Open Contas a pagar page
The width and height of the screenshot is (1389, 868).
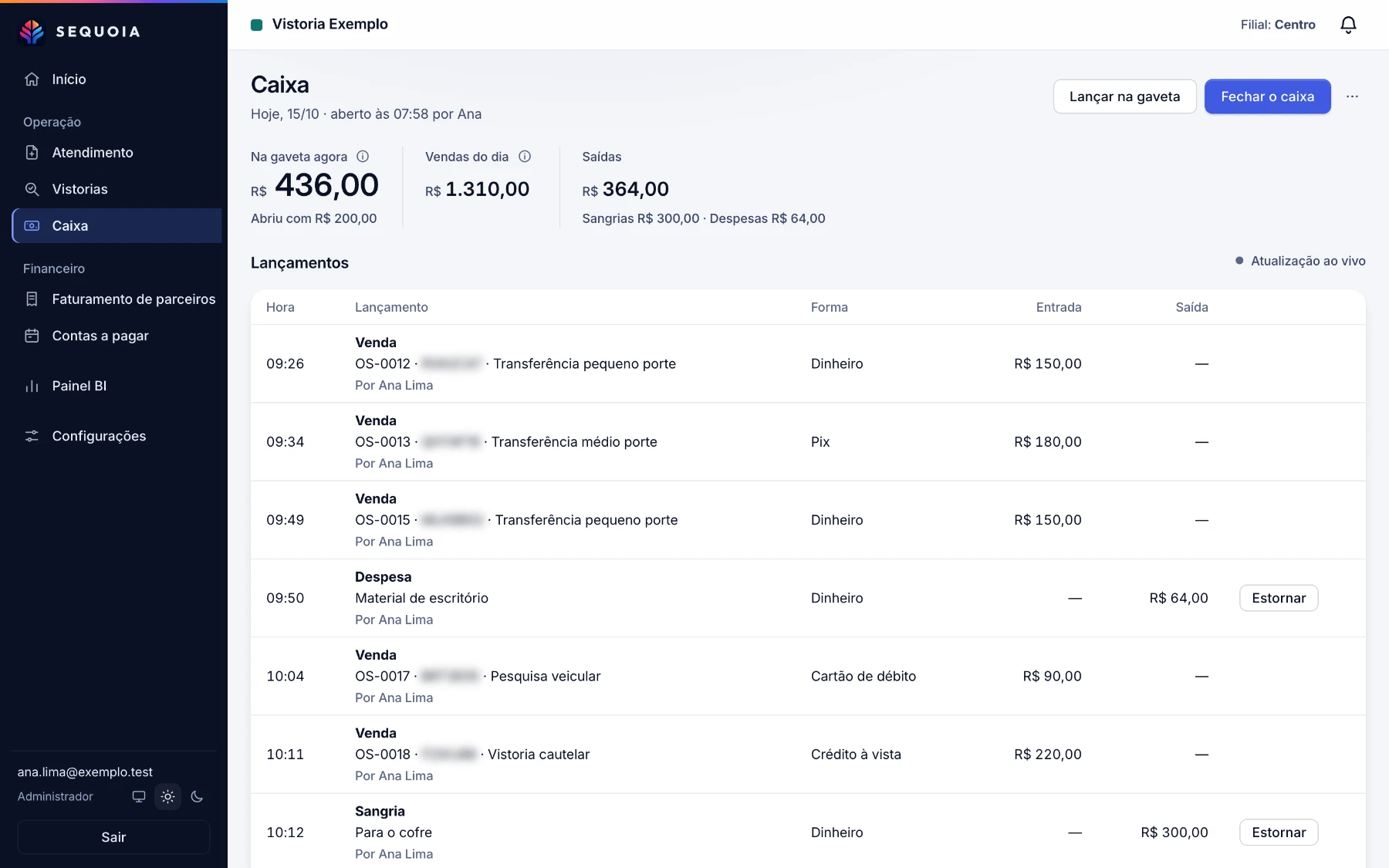pos(117,336)
